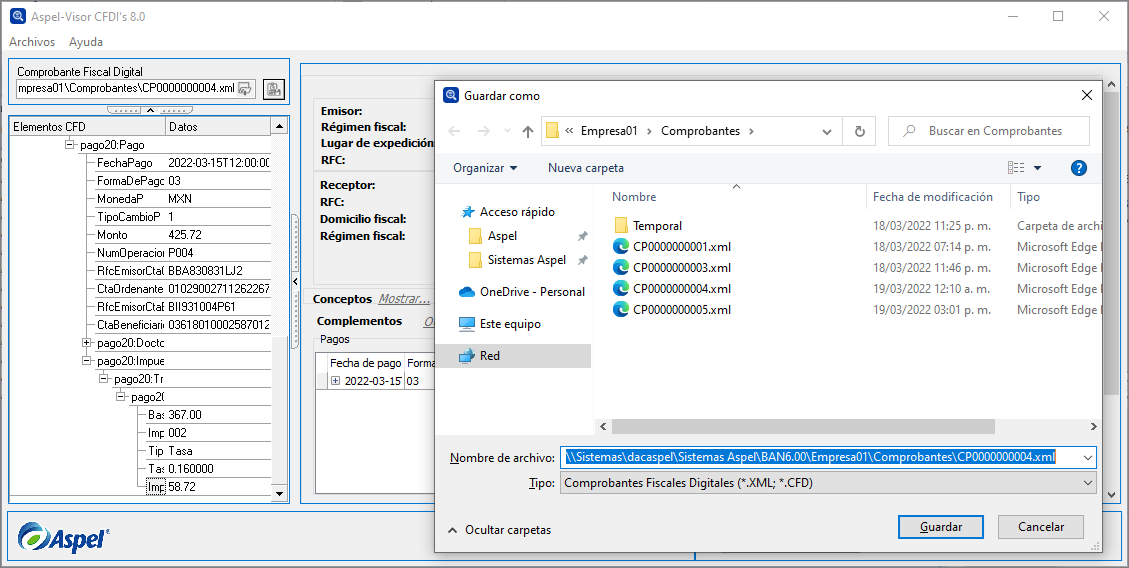1129x568 pixels.
Task: Click the Red network location
Action: (489, 356)
